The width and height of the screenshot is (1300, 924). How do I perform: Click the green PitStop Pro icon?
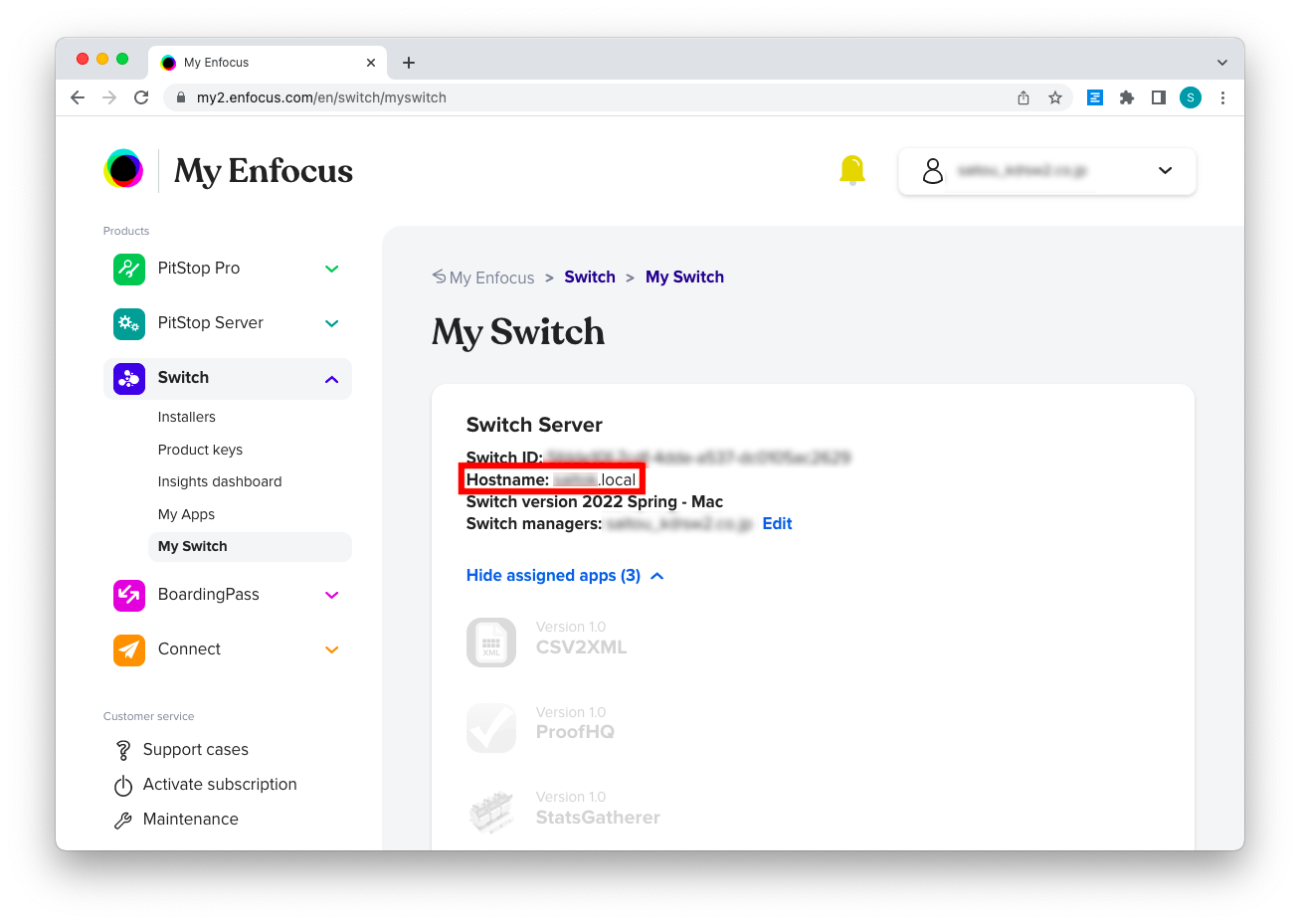(x=129, y=269)
